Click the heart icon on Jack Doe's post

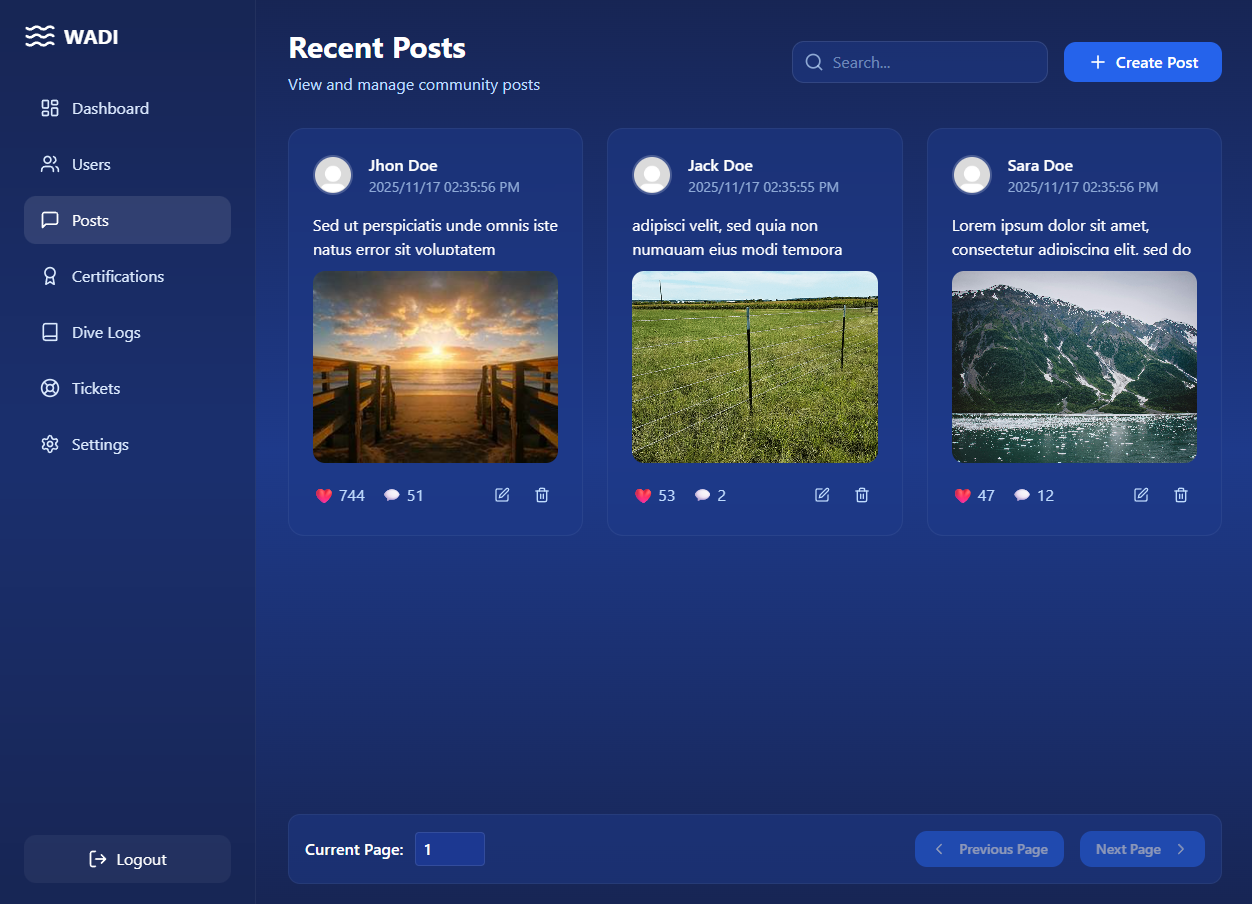pyautogui.click(x=643, y=496)
